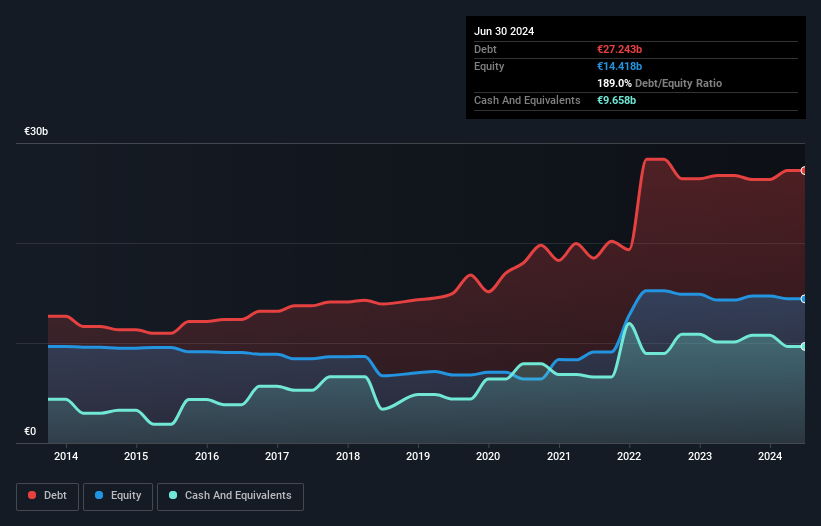Viewport: 821px width, 526px height.
Task: Click the €30b y-axis label
Action: (36, 131)
